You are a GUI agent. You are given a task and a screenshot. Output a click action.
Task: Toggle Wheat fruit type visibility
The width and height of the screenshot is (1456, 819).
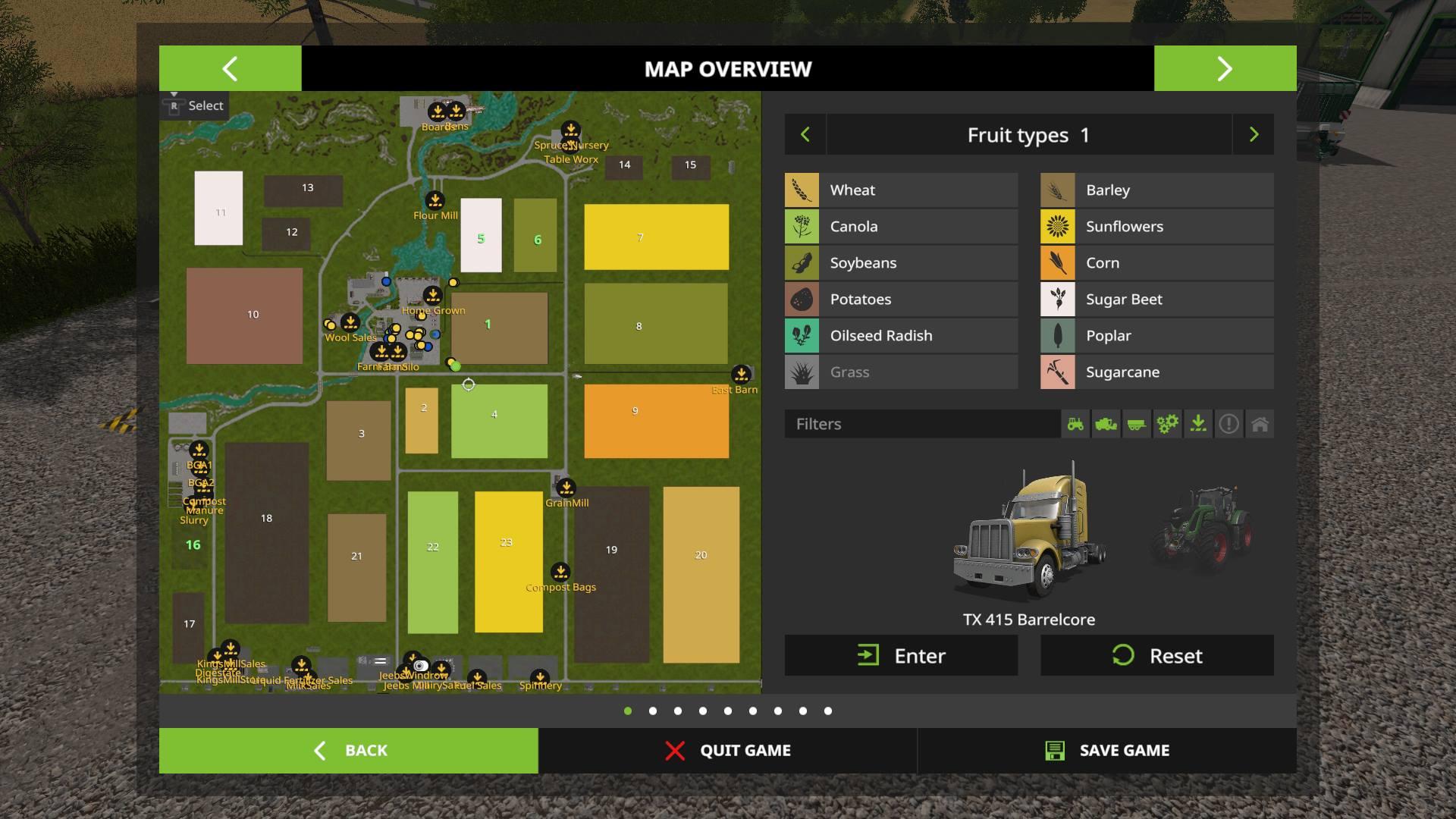coord(901,190)
